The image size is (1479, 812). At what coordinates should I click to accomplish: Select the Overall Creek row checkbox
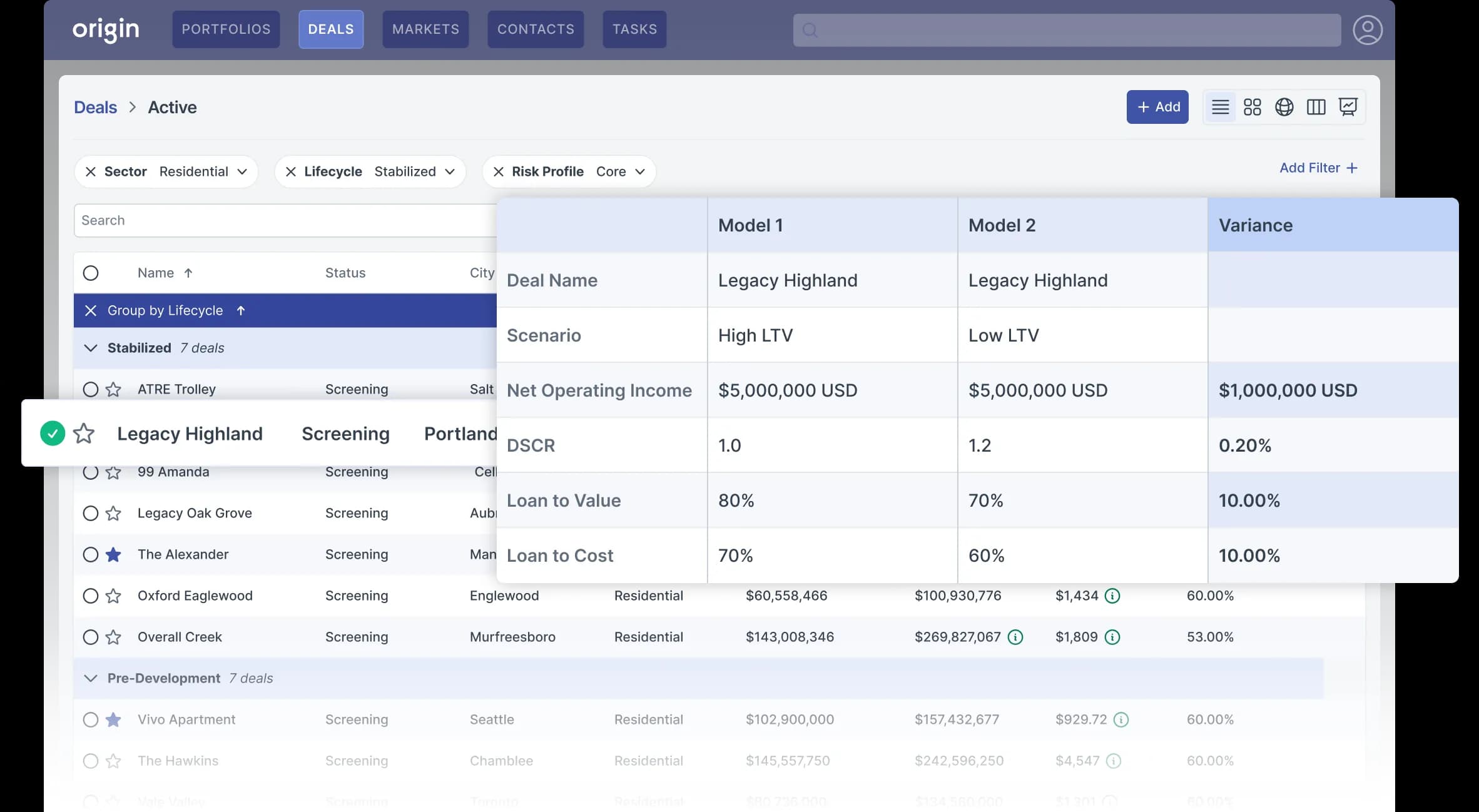[x=91, y=637]
